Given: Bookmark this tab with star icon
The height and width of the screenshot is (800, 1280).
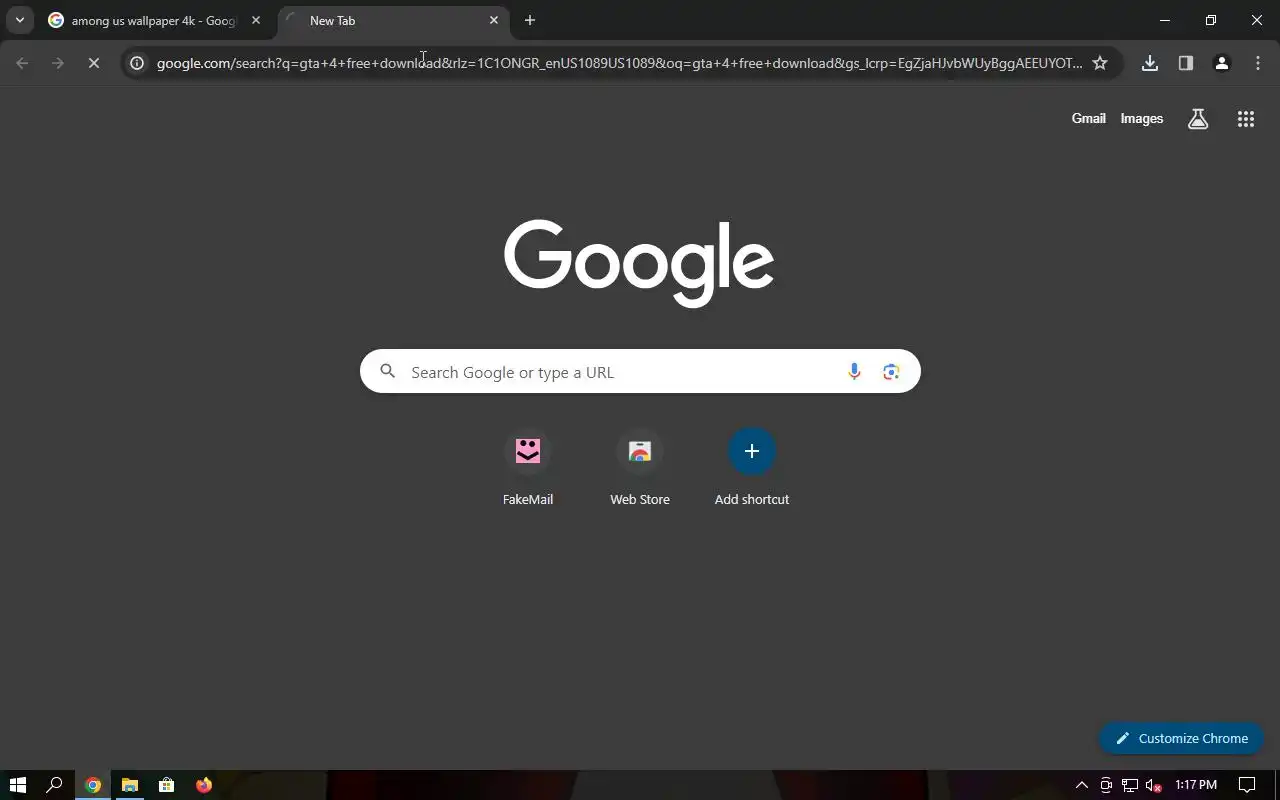Looking at the screenshot, I should tap(1100, 63).
